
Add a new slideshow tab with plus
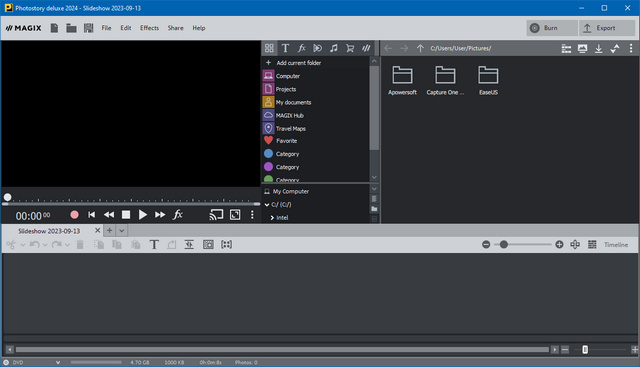coord(109,231)
